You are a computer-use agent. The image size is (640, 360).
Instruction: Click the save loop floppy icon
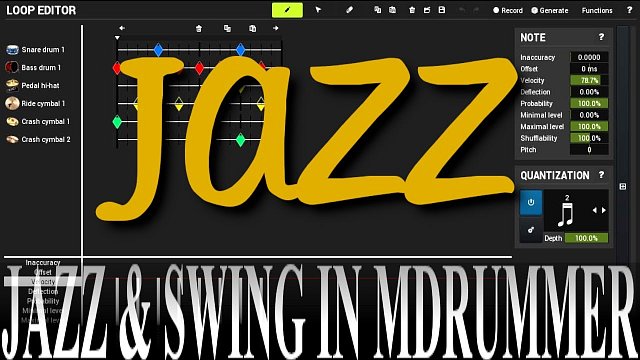pos(442,10)
